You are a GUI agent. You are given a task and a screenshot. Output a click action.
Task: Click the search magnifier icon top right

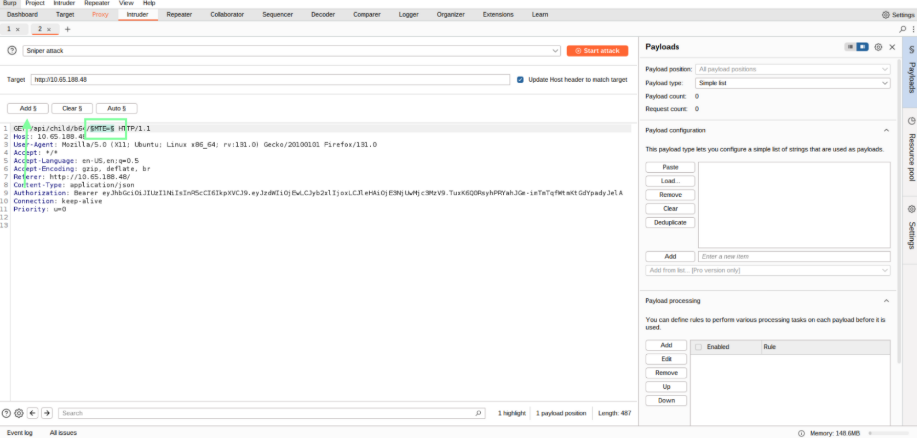(x=903, y=29)
